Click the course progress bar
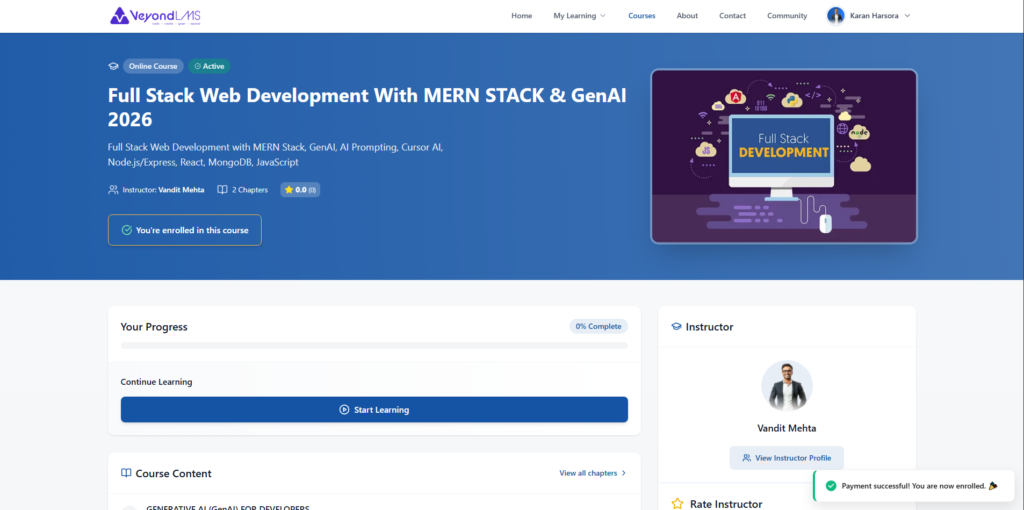Viewport: 1024px width, 510px height. click(374, 345)
